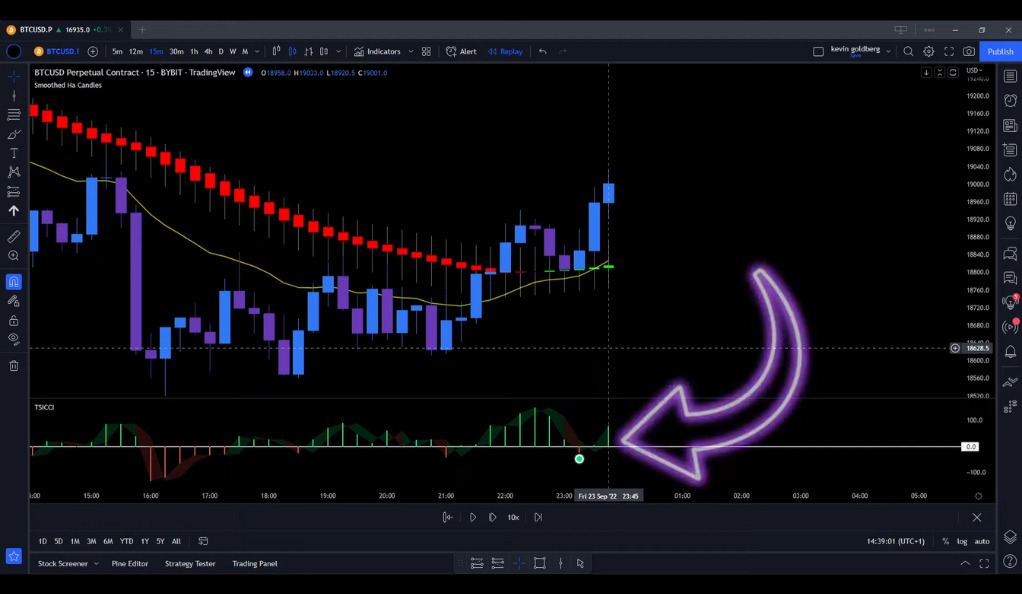Open the Pine Editor tab

point(130,563)
